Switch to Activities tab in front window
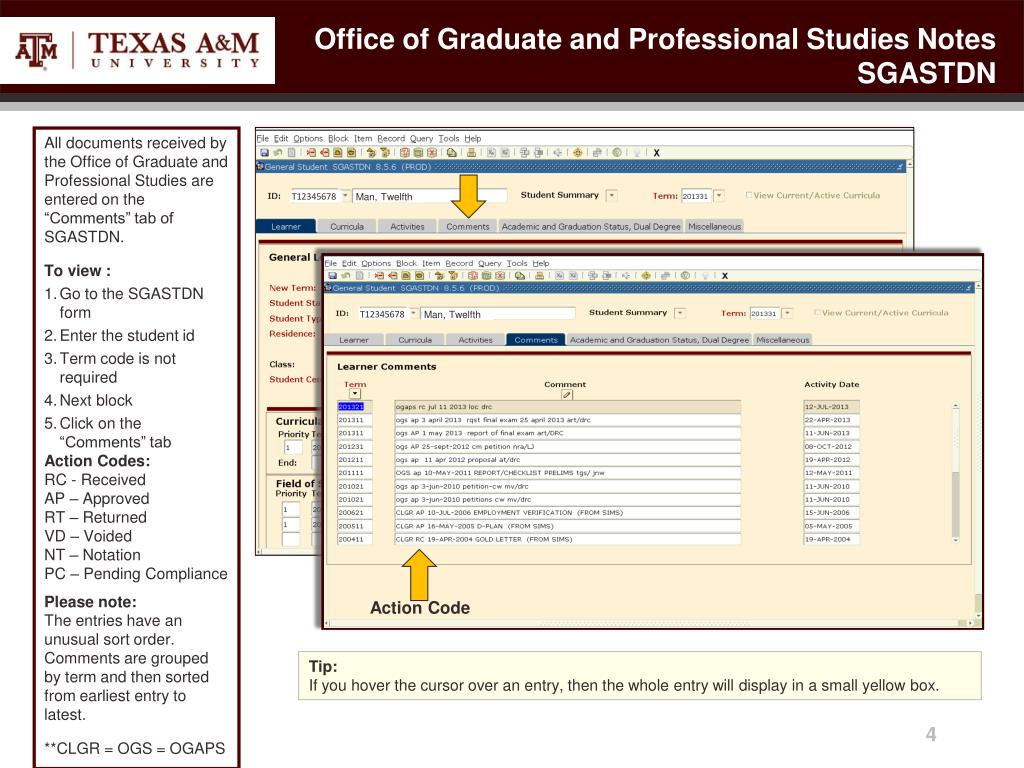 (x=475, y=340)
